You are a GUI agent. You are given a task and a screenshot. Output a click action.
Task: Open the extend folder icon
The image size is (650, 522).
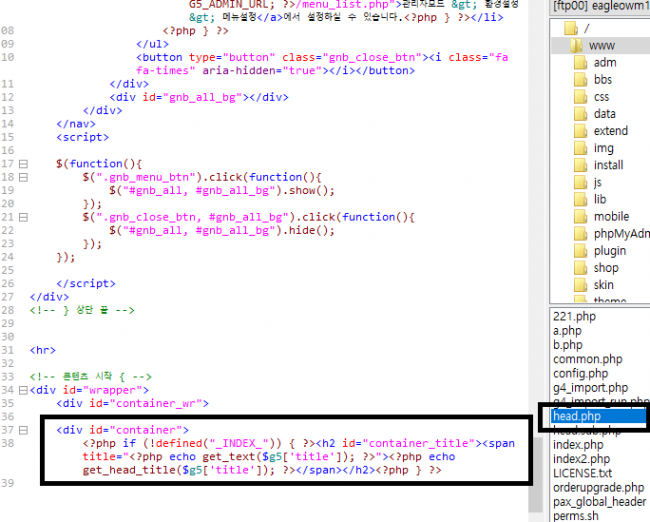click(580, 131)
